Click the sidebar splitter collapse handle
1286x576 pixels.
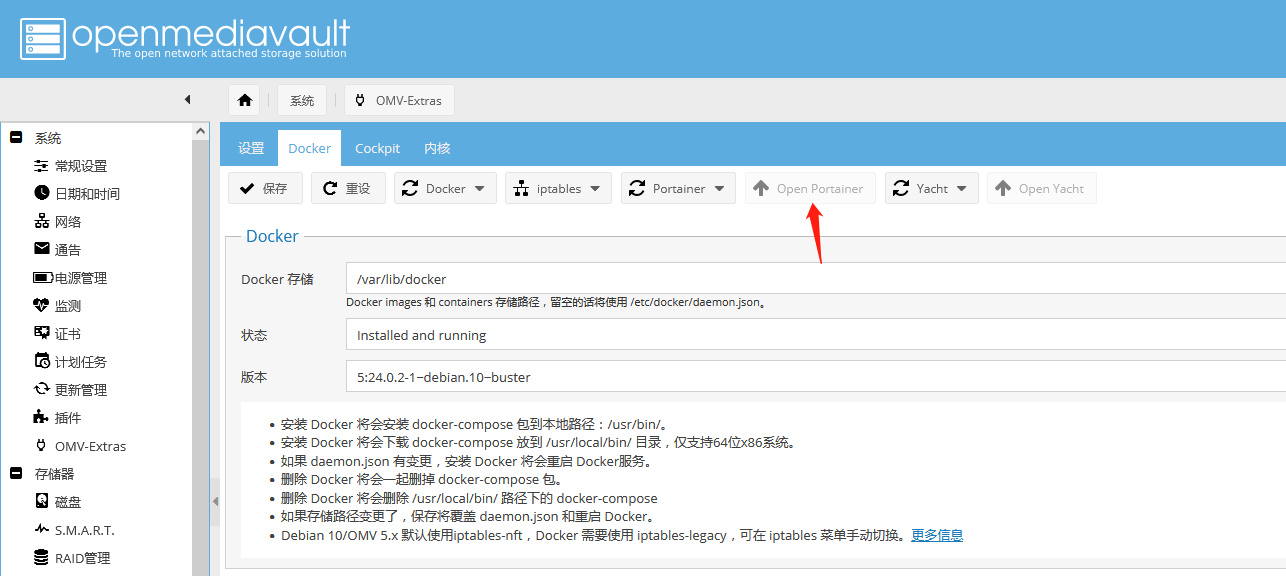click(215, 502)
